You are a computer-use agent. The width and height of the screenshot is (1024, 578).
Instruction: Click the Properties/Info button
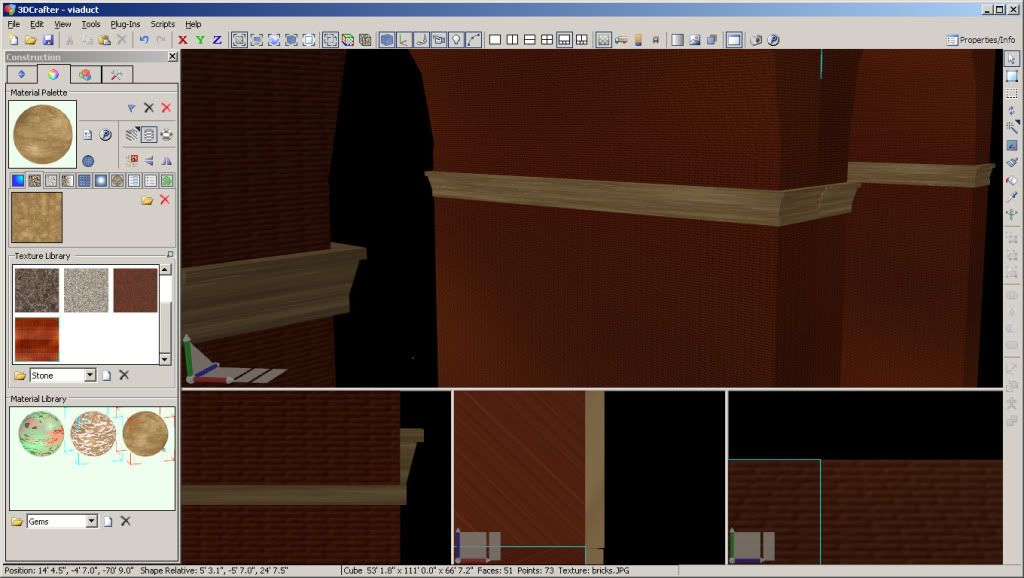click(980, 40)
